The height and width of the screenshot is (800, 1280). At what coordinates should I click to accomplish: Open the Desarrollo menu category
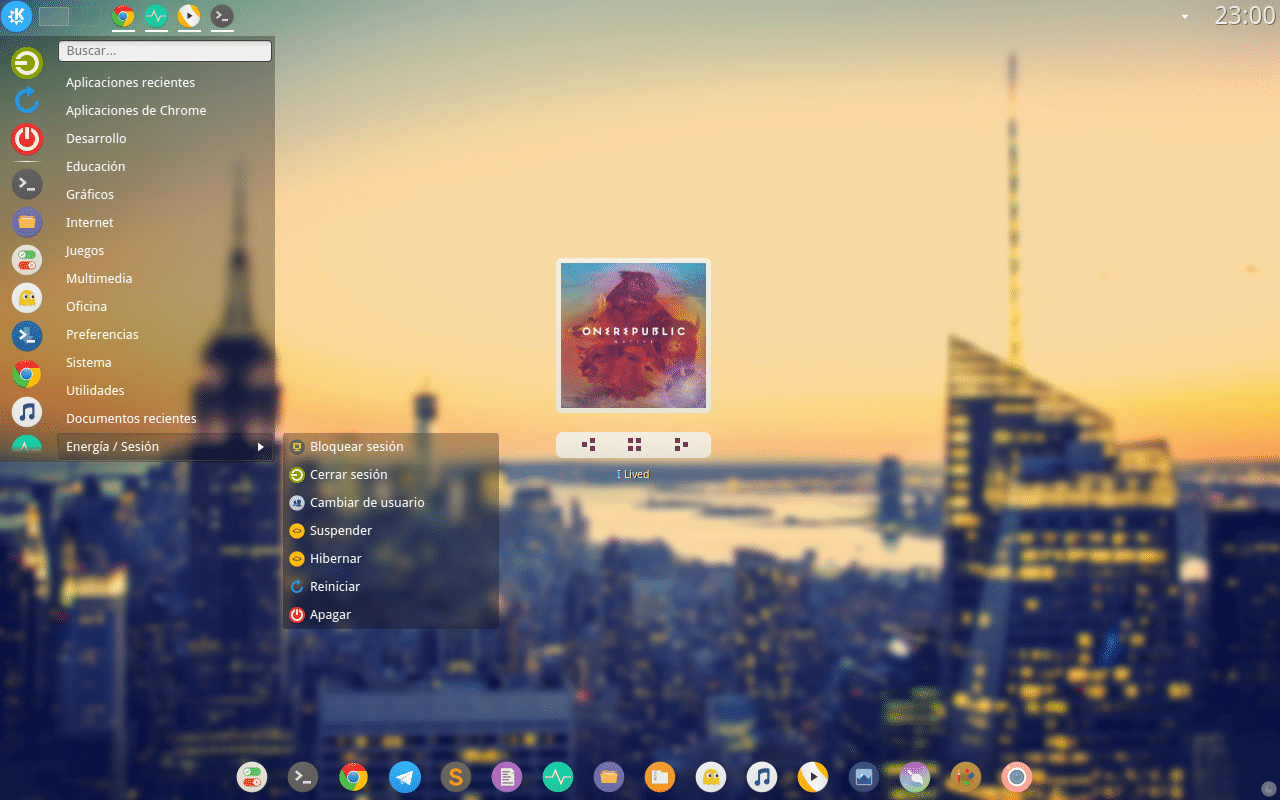click(166, 139)
